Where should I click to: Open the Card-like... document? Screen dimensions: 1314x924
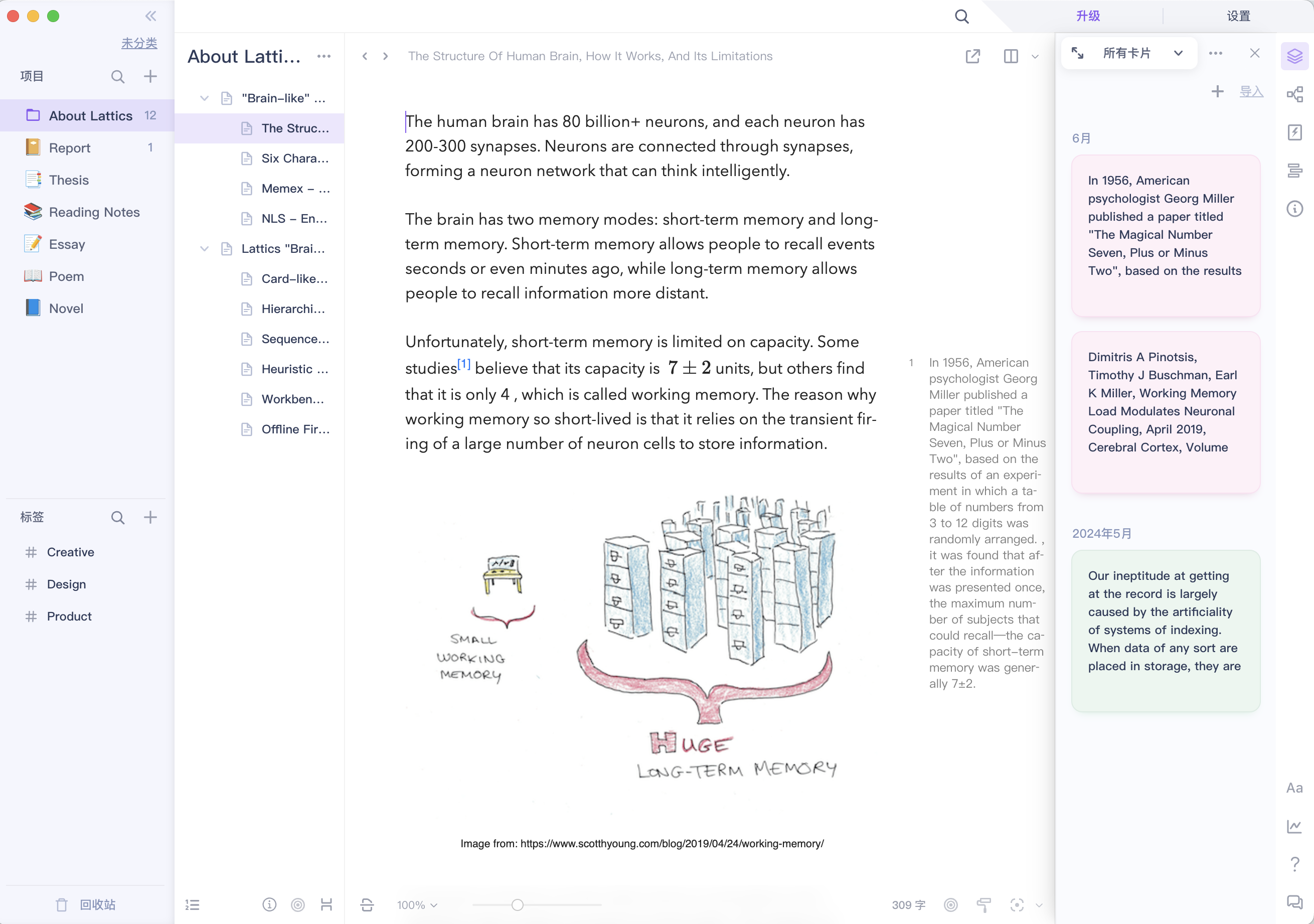(259, 279)
